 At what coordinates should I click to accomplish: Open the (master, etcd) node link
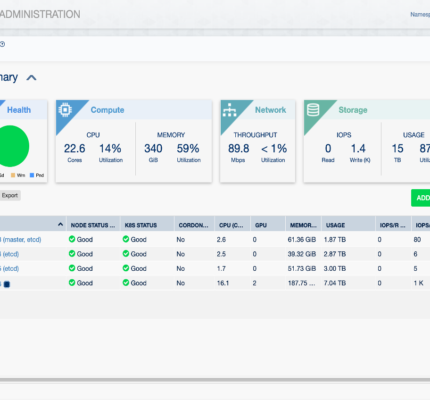click(x=21, y=240)
